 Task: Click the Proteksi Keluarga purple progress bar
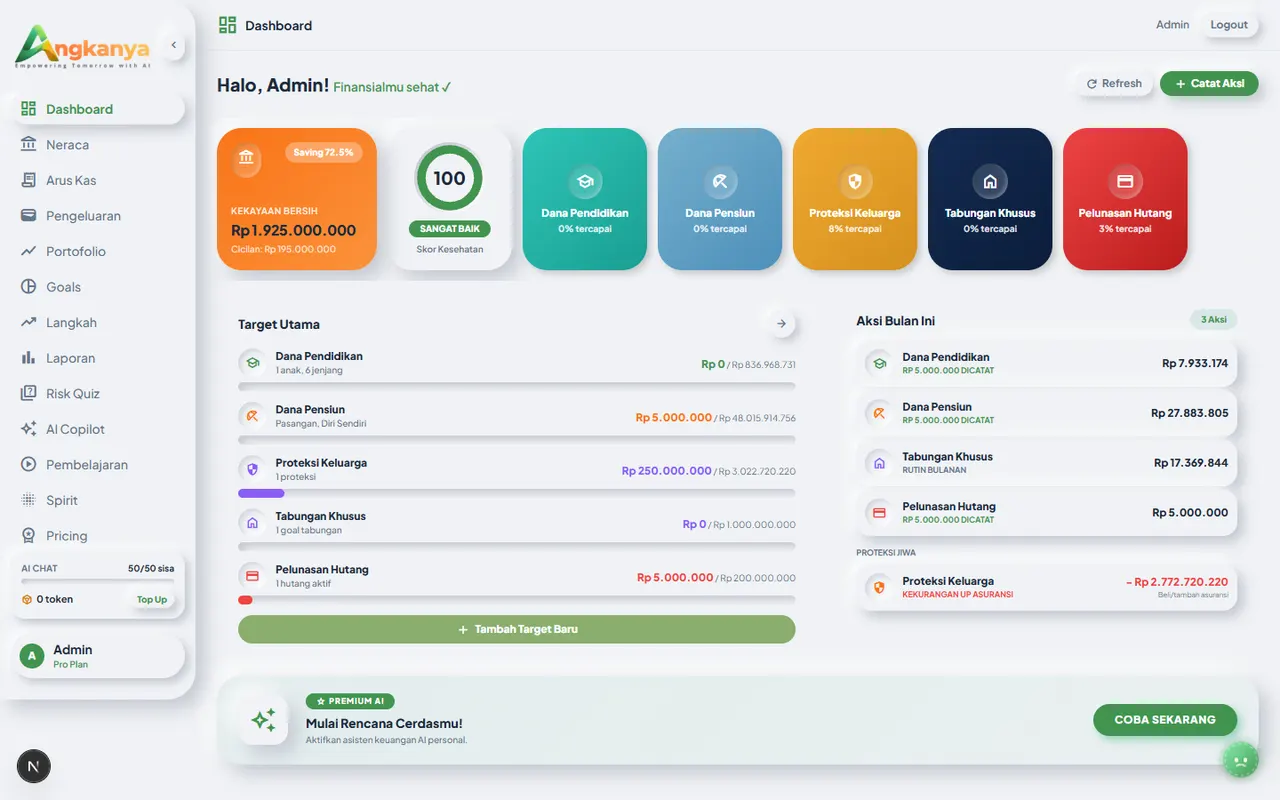tap(262, 493)
